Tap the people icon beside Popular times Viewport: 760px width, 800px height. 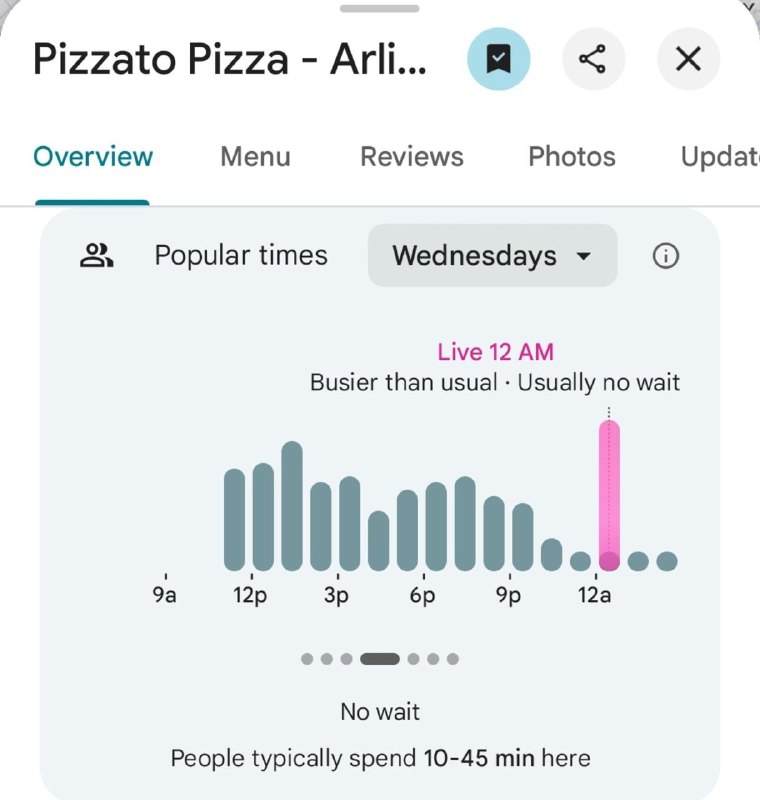tap(96, 255)
